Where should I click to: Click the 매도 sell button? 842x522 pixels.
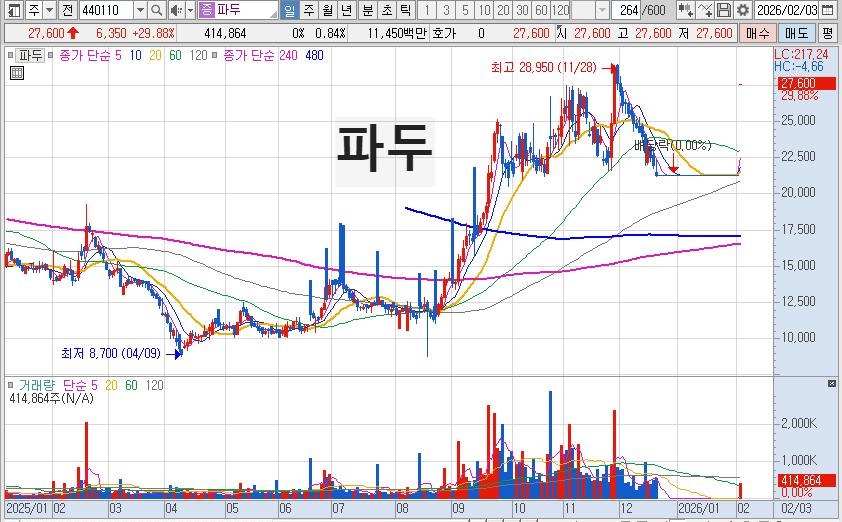coord(797,33)
